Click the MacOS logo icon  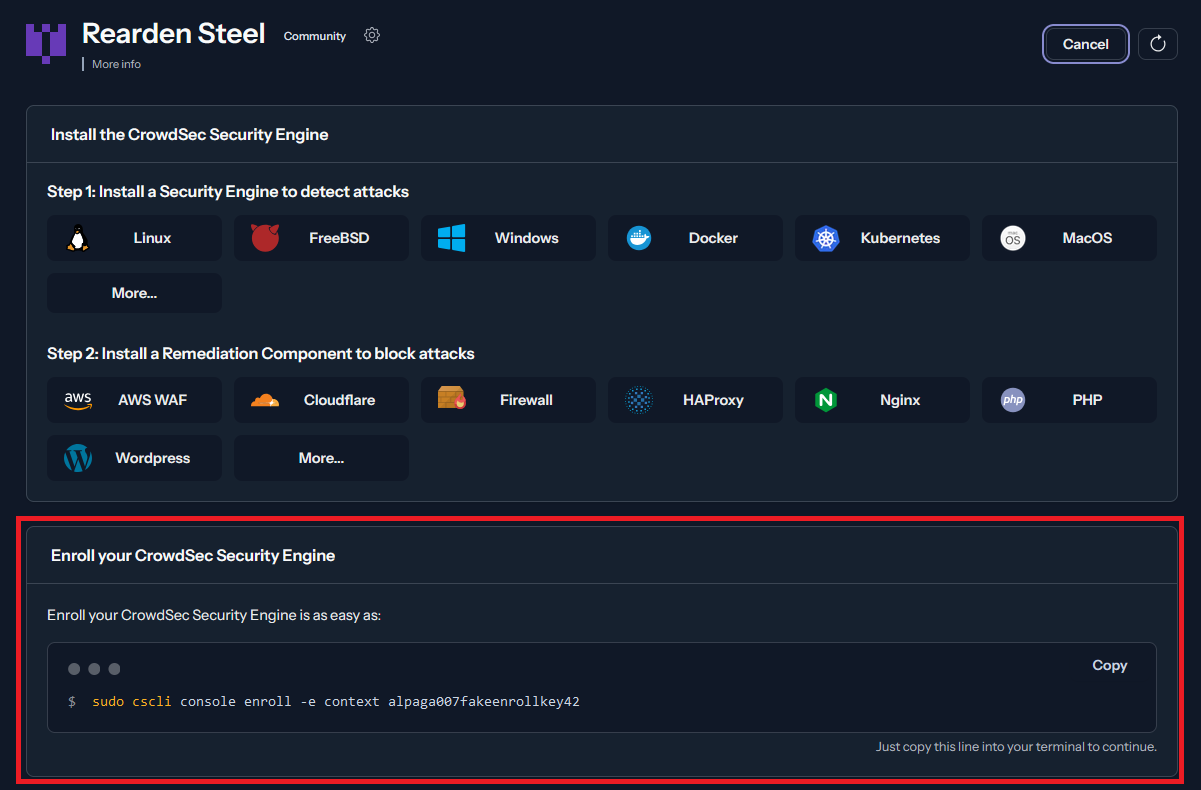pyautogui.click(x=1013, y=238)
